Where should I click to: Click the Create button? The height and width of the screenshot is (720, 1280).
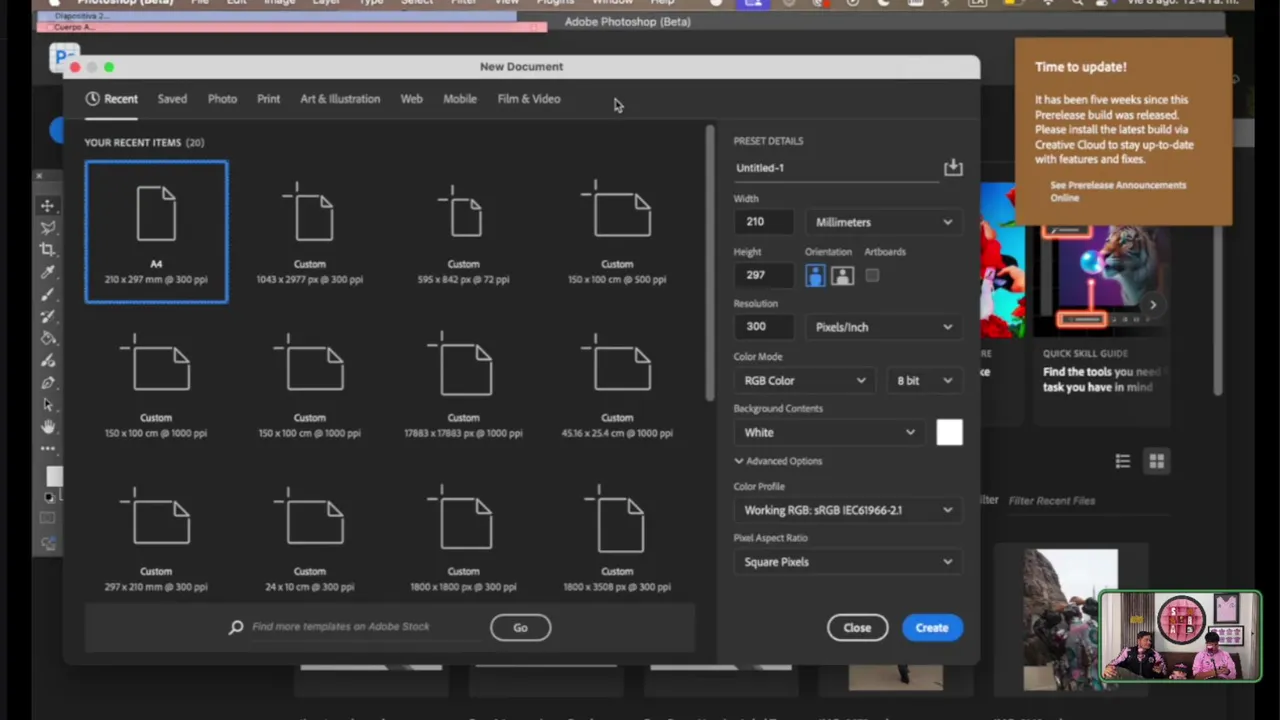pos(932,628)
